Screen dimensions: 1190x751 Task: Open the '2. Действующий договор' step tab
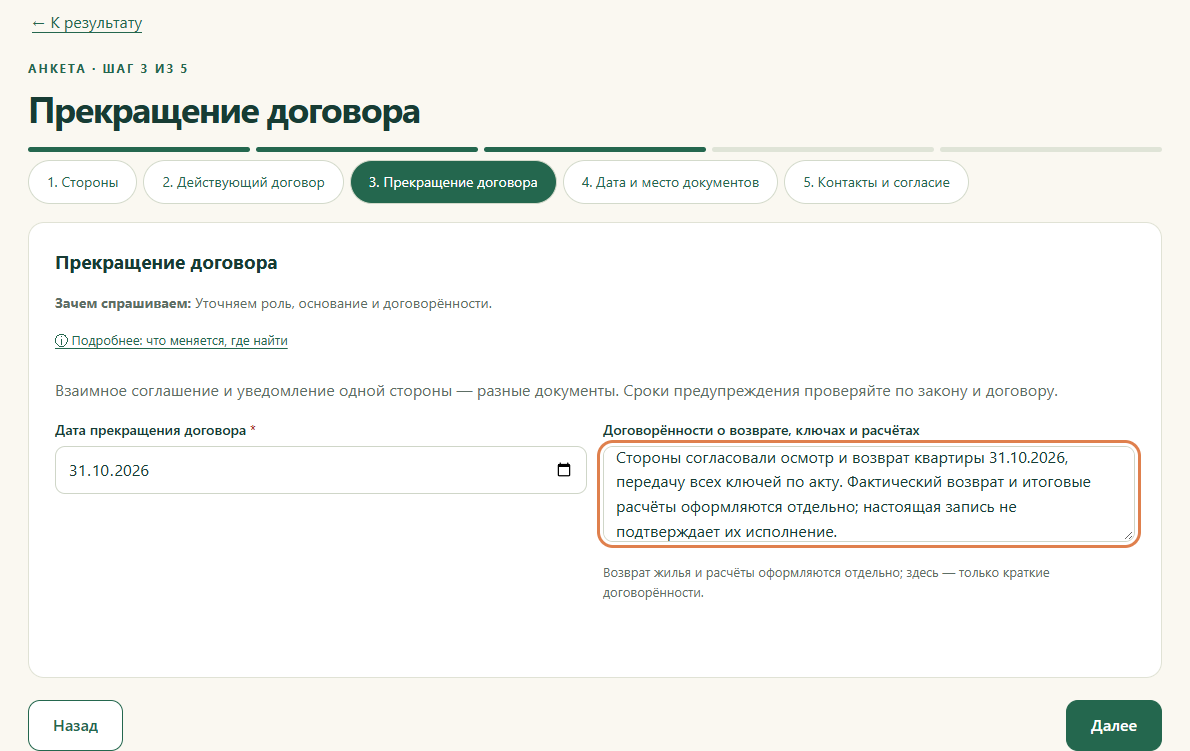244,182
